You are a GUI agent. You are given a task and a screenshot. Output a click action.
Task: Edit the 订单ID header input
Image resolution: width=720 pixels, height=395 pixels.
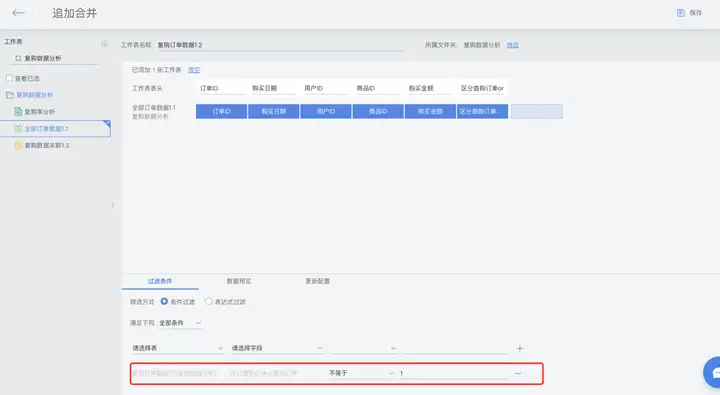(221, 88)
